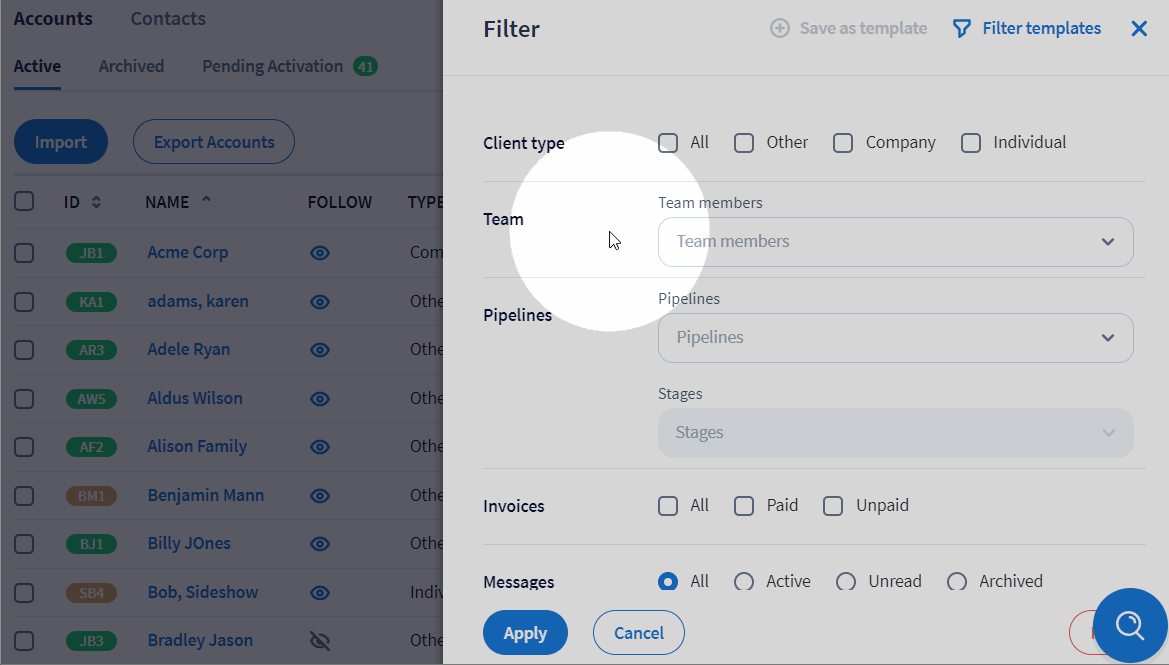Image resolution: width=1169 pixels, height=665 pixels.
Task: Click the Apply button
Action: 525,633
